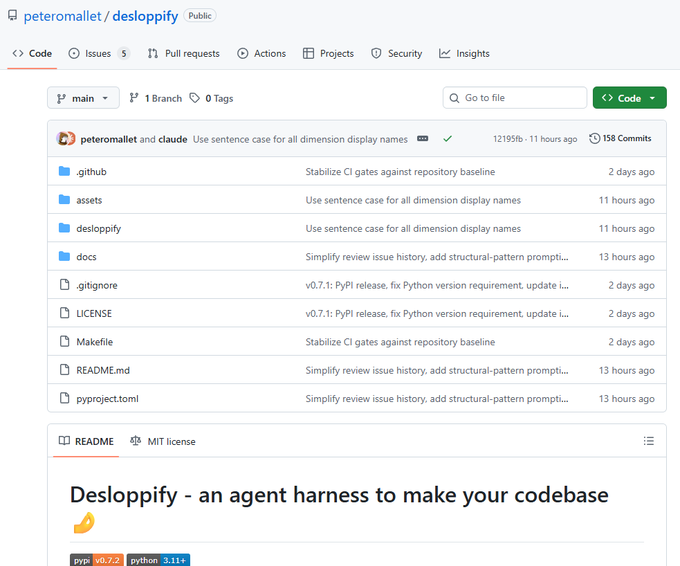Open the Insights tab
The height and width of the screenshot is (566, 680).
464,53
